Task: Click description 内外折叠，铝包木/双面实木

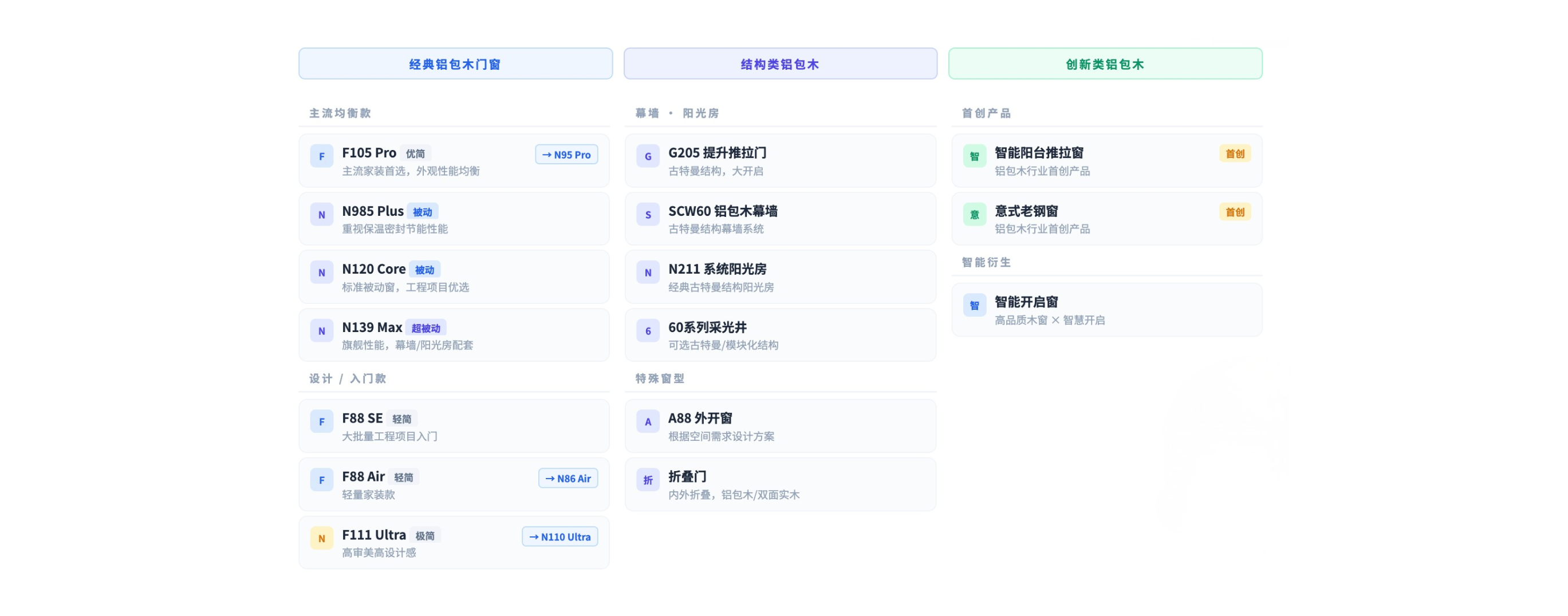Action: coord(734,495)
